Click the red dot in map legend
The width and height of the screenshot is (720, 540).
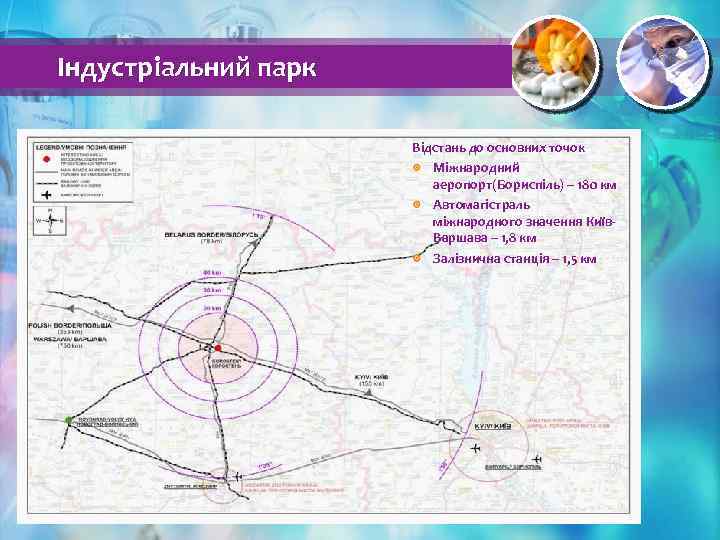click(46, 159)
